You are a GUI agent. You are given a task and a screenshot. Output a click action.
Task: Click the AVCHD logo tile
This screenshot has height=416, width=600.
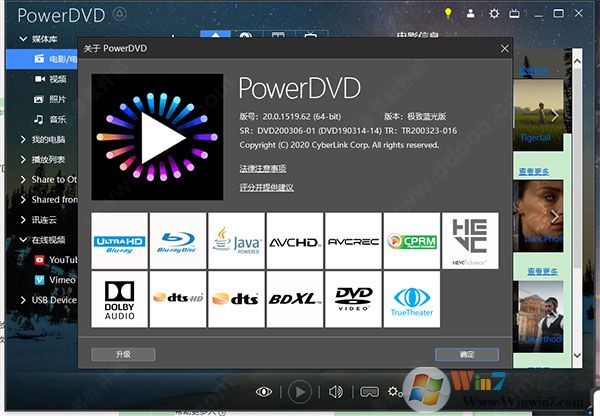(295, 241)
